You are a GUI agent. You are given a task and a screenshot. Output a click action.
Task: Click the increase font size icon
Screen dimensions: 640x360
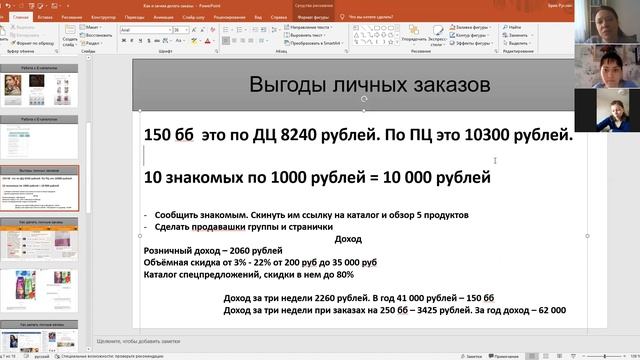tap(194, 30)
